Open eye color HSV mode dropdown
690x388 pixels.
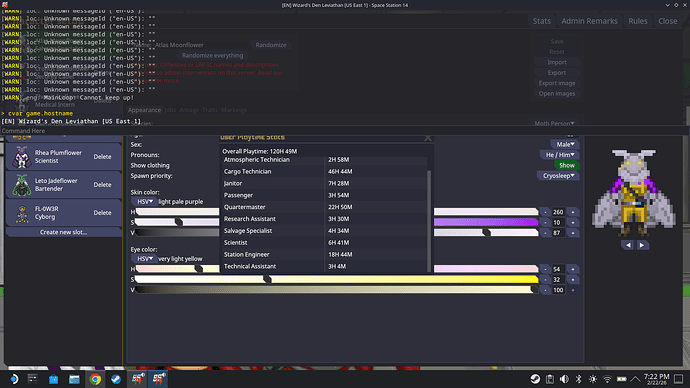point(144,259)
